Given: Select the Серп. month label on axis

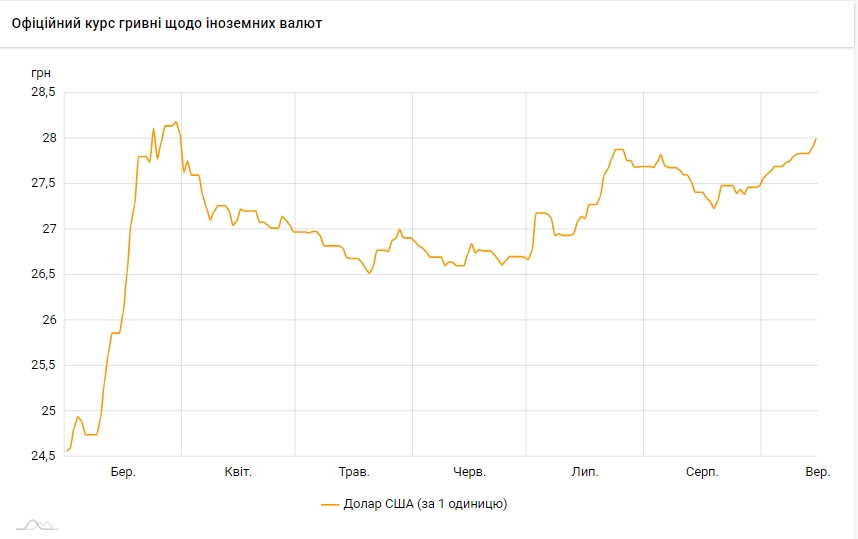Looking at the screenshot, I should (x=701, y=472).
